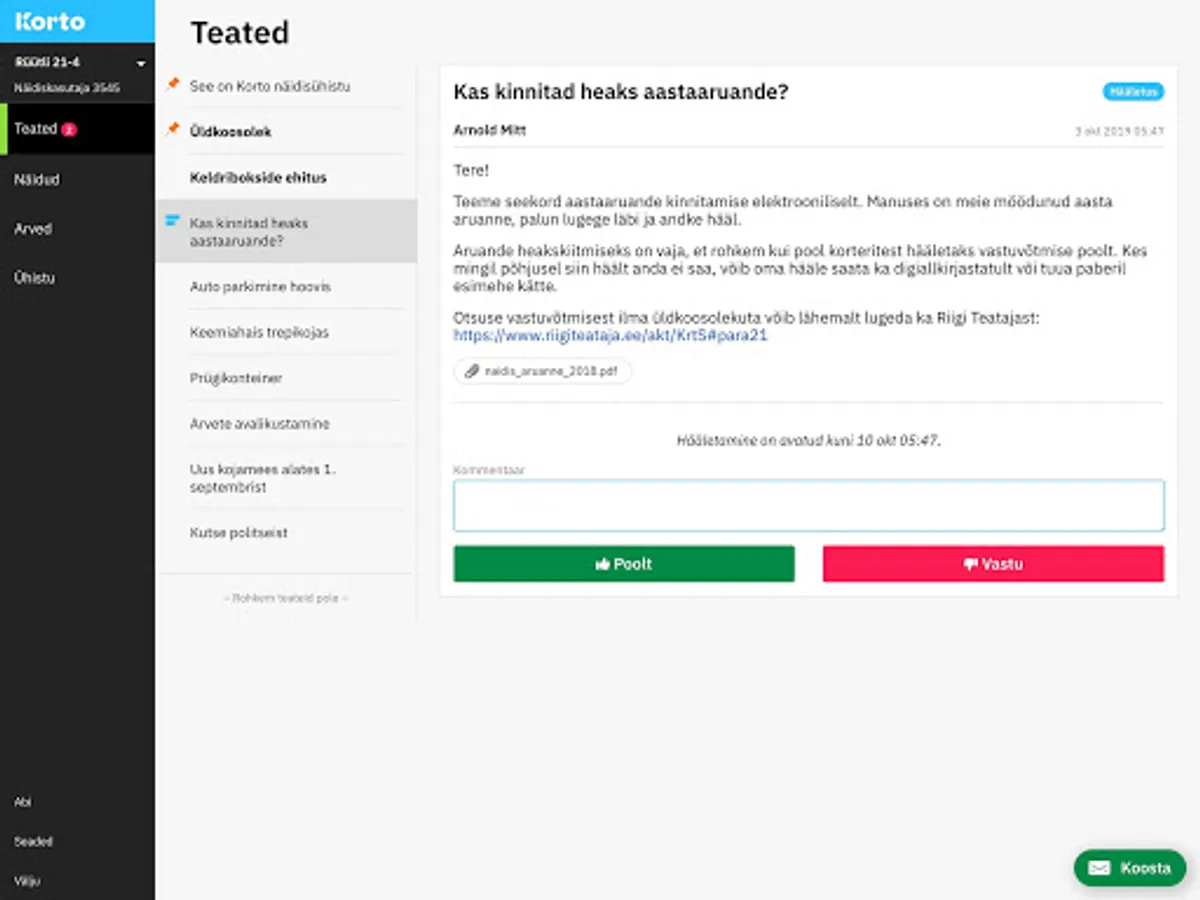Open Seaded in the sidebar
Image resolution: width=1200 pixels, height=900 pixels.
point(33,842)
